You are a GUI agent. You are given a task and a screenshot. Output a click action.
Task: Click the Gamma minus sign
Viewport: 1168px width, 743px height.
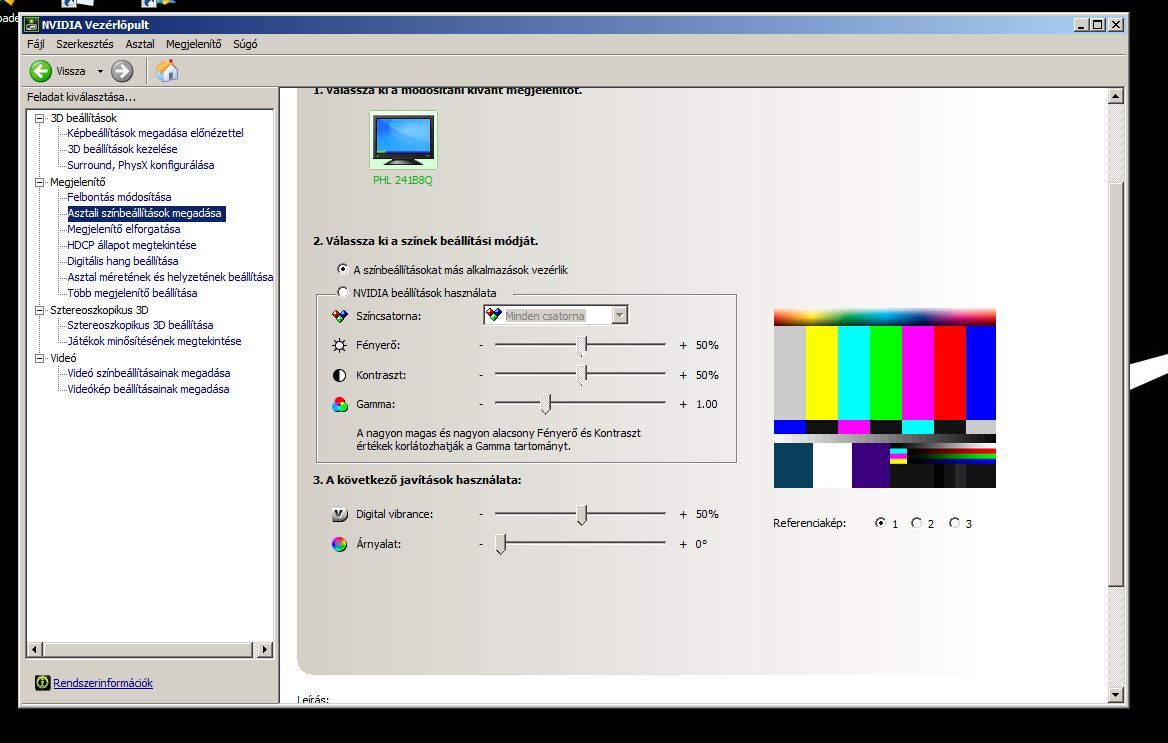pyautogui.click(x=481, y=404)
